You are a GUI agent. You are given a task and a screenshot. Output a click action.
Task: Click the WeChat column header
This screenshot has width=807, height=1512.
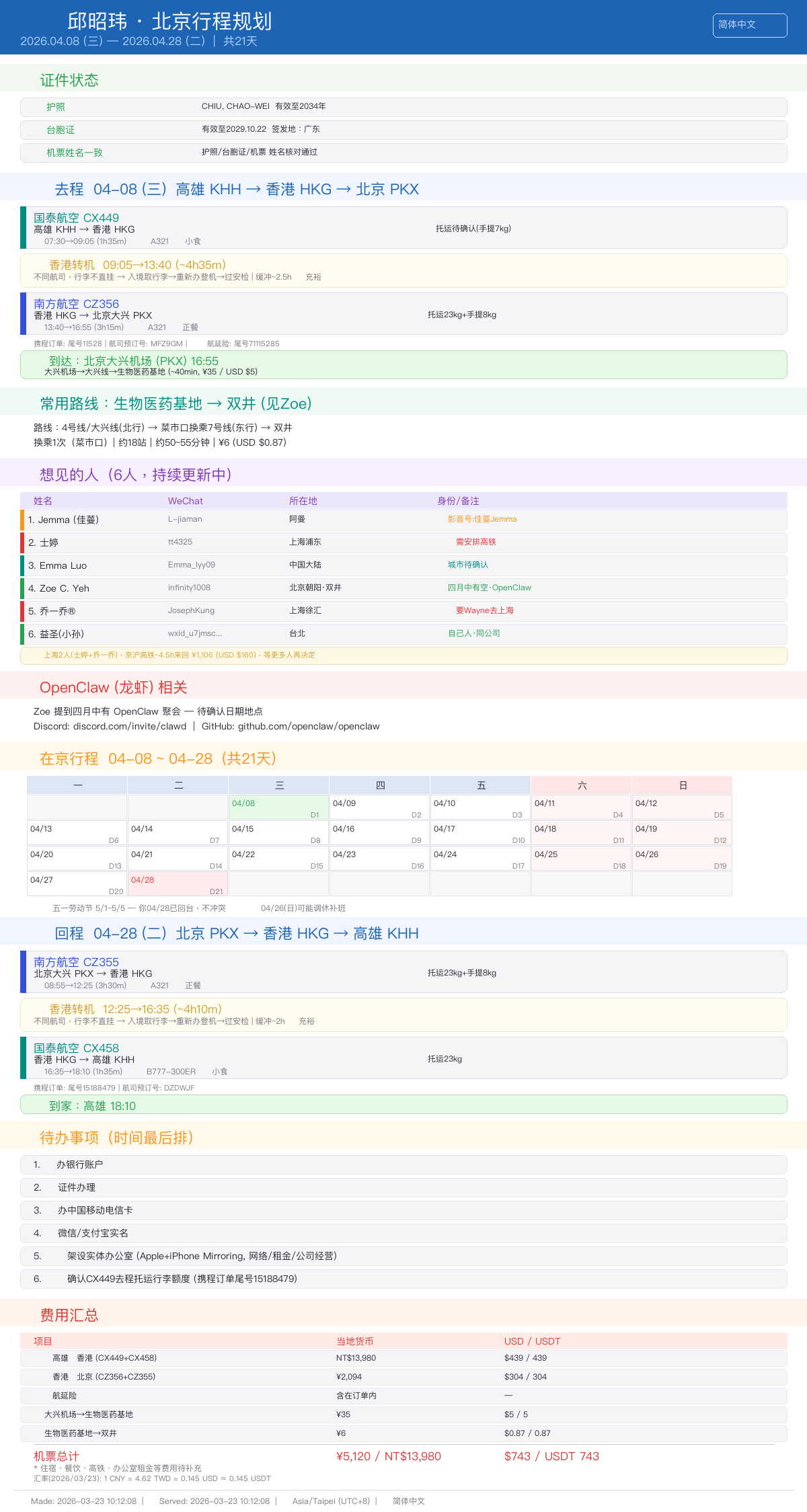point(186,501)
